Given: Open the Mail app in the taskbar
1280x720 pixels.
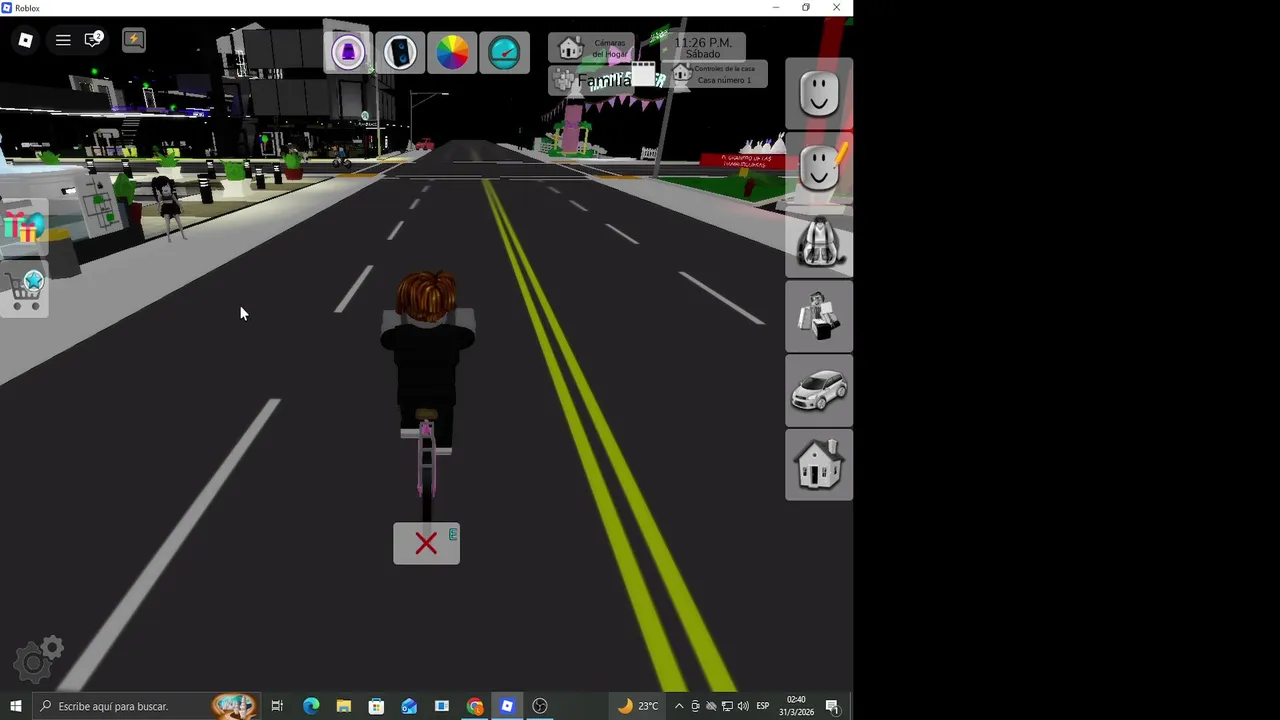Looking at the screenshot, I should (x=409, y=706).
